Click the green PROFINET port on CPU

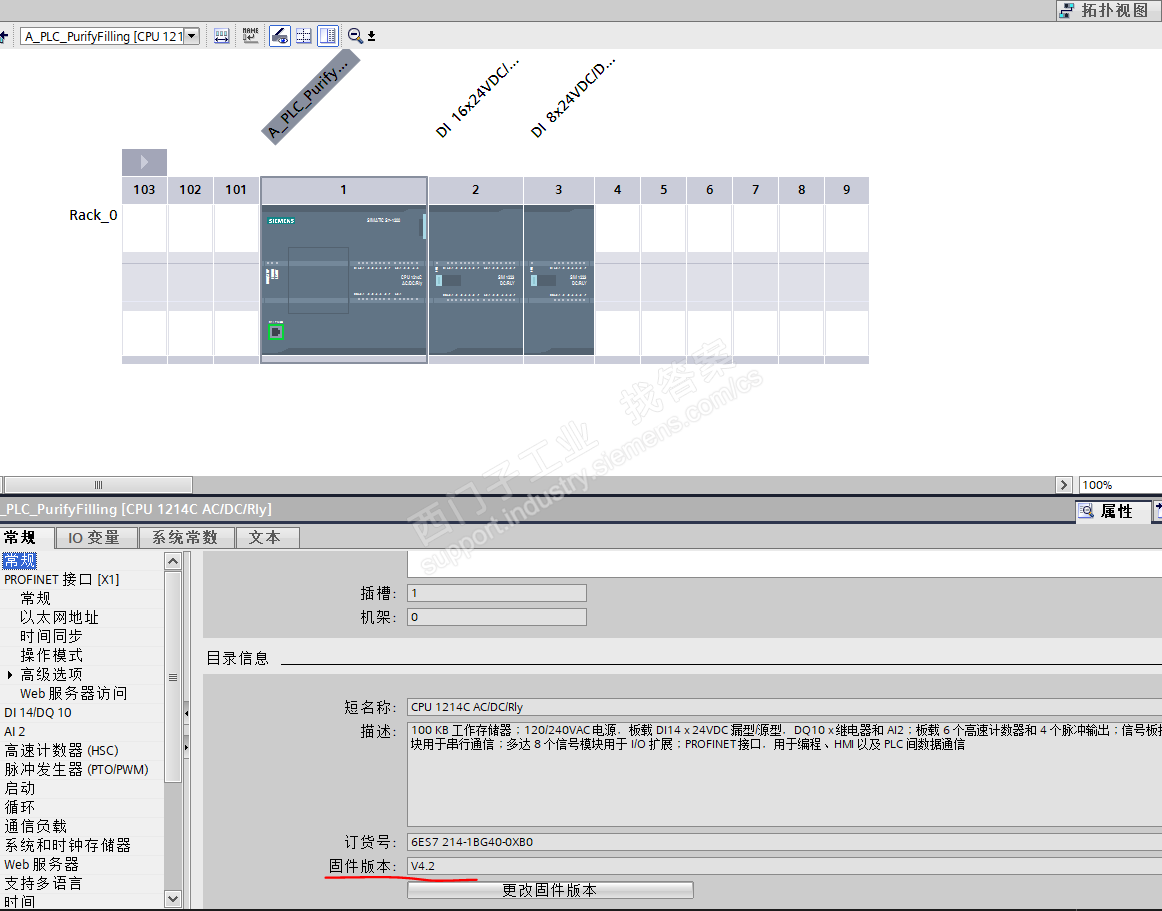276,331
